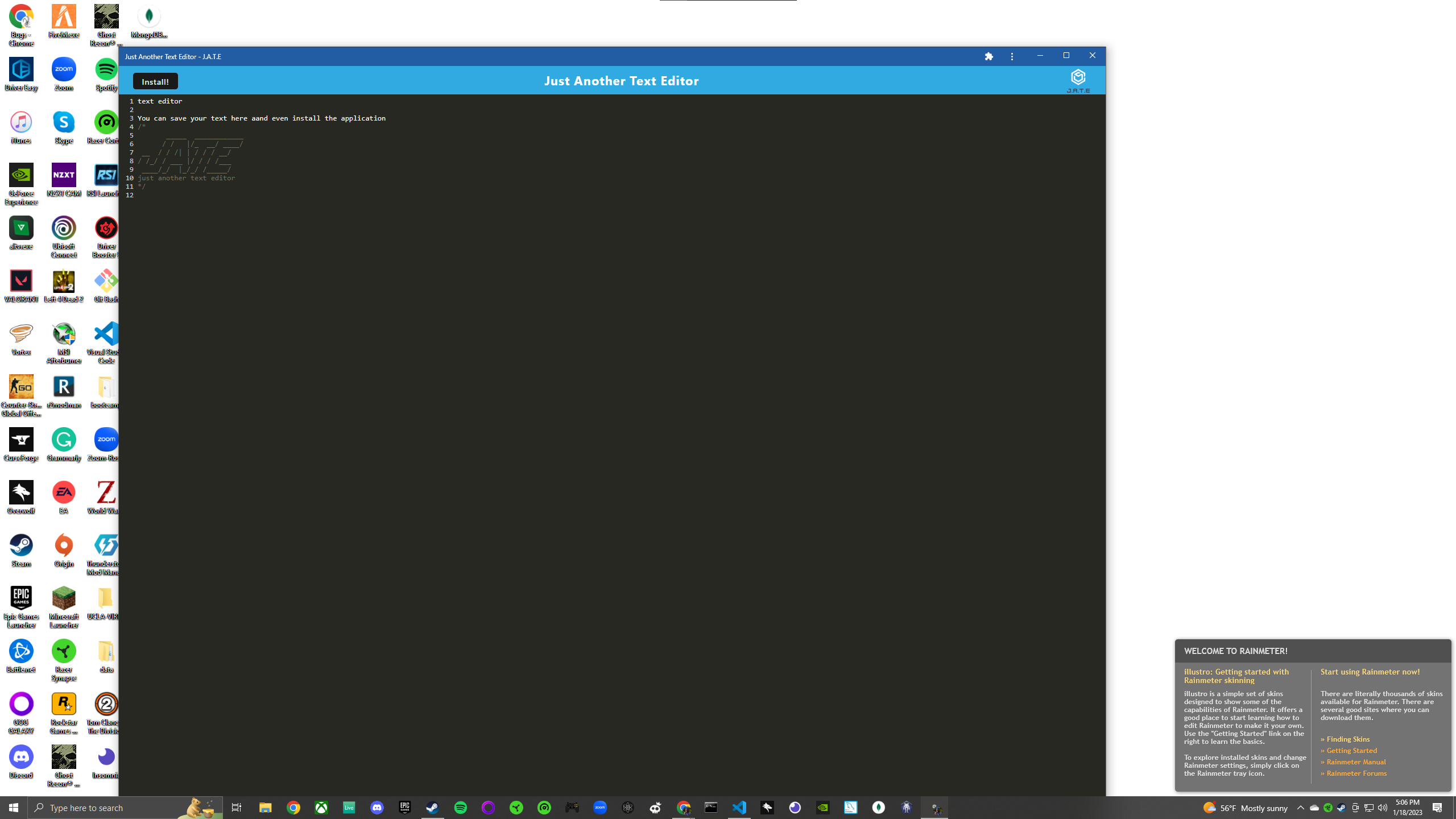Open the three-dot menu in J.A.T.E titlebar

1012,56
